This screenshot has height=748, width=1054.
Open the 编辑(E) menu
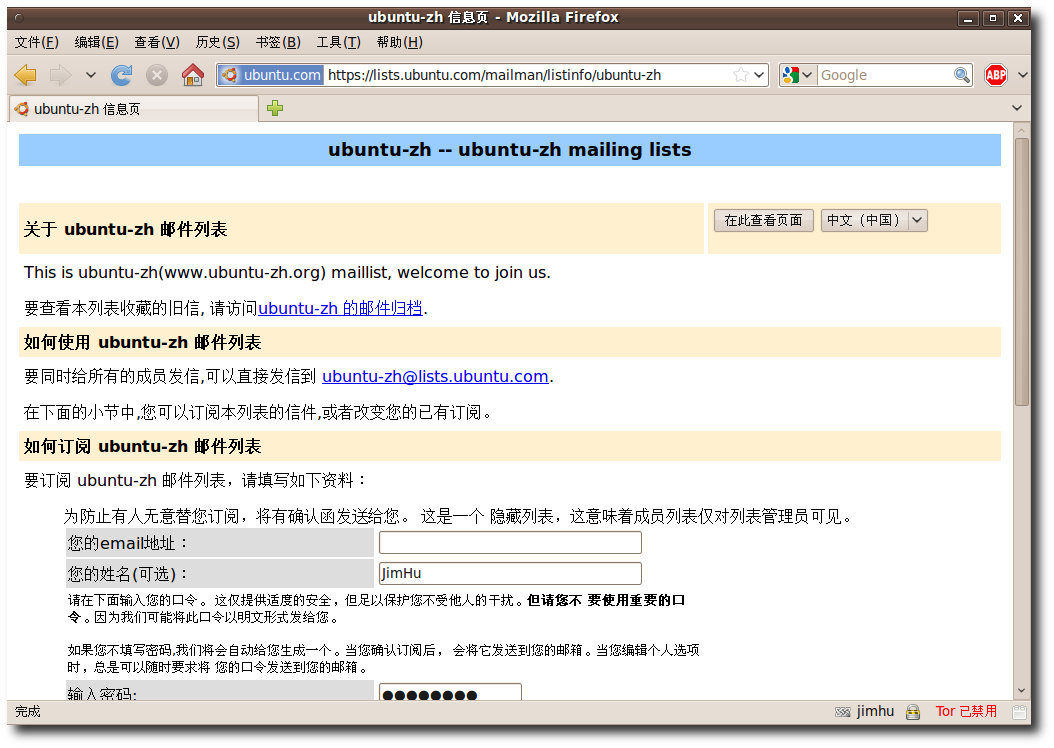point(96,42)
